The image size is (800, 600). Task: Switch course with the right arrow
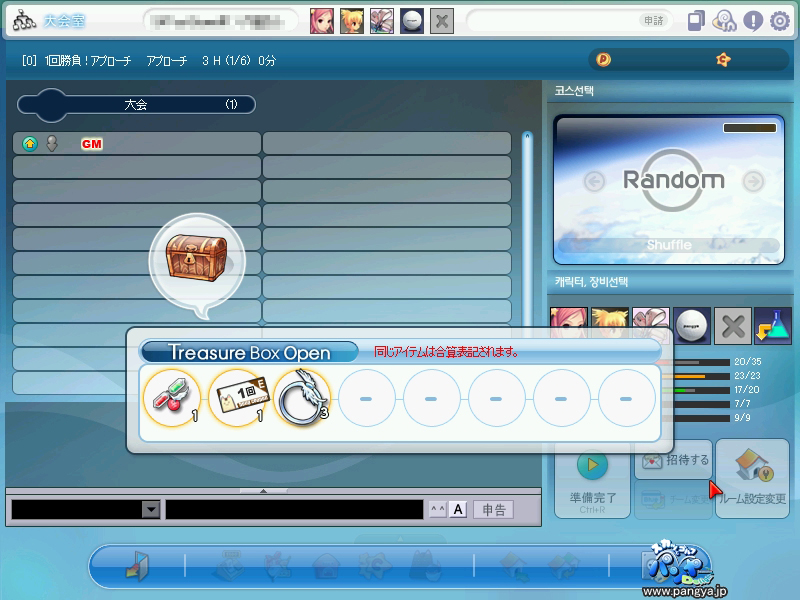click(754, 181)
